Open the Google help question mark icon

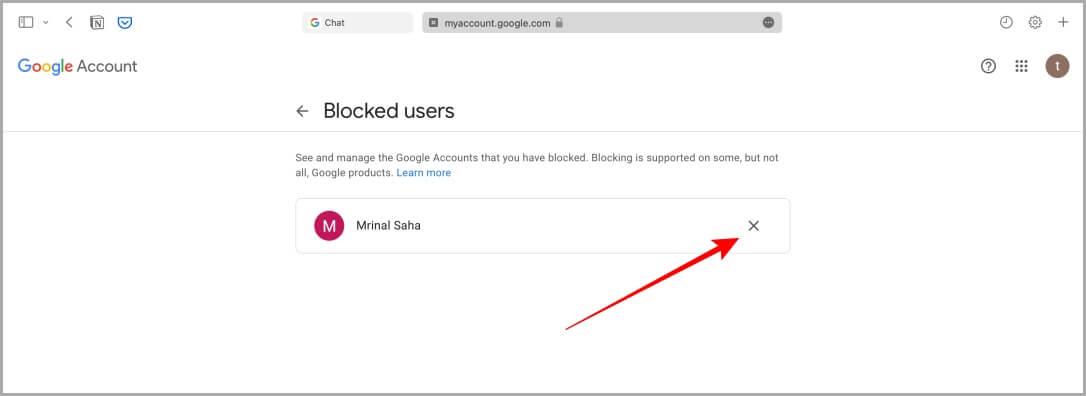click(988, 66)
